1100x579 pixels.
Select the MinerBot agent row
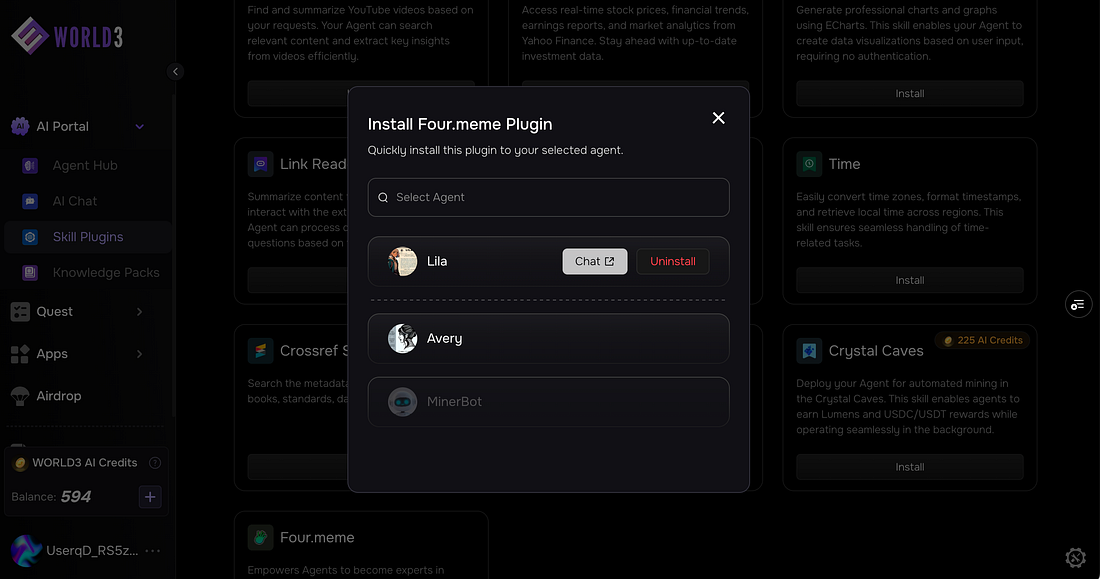coord(548,401)
